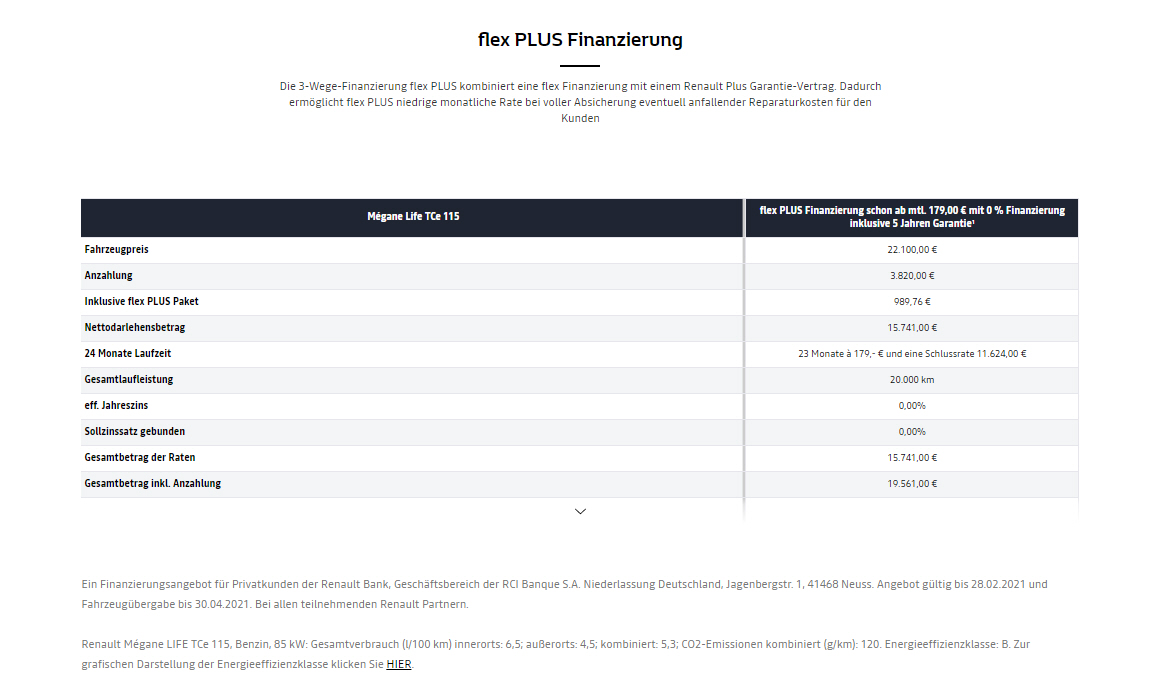Screen dimensions: 1176x689
Task: Select the 19.561,00 € total amount value
Action: [912, 484]
